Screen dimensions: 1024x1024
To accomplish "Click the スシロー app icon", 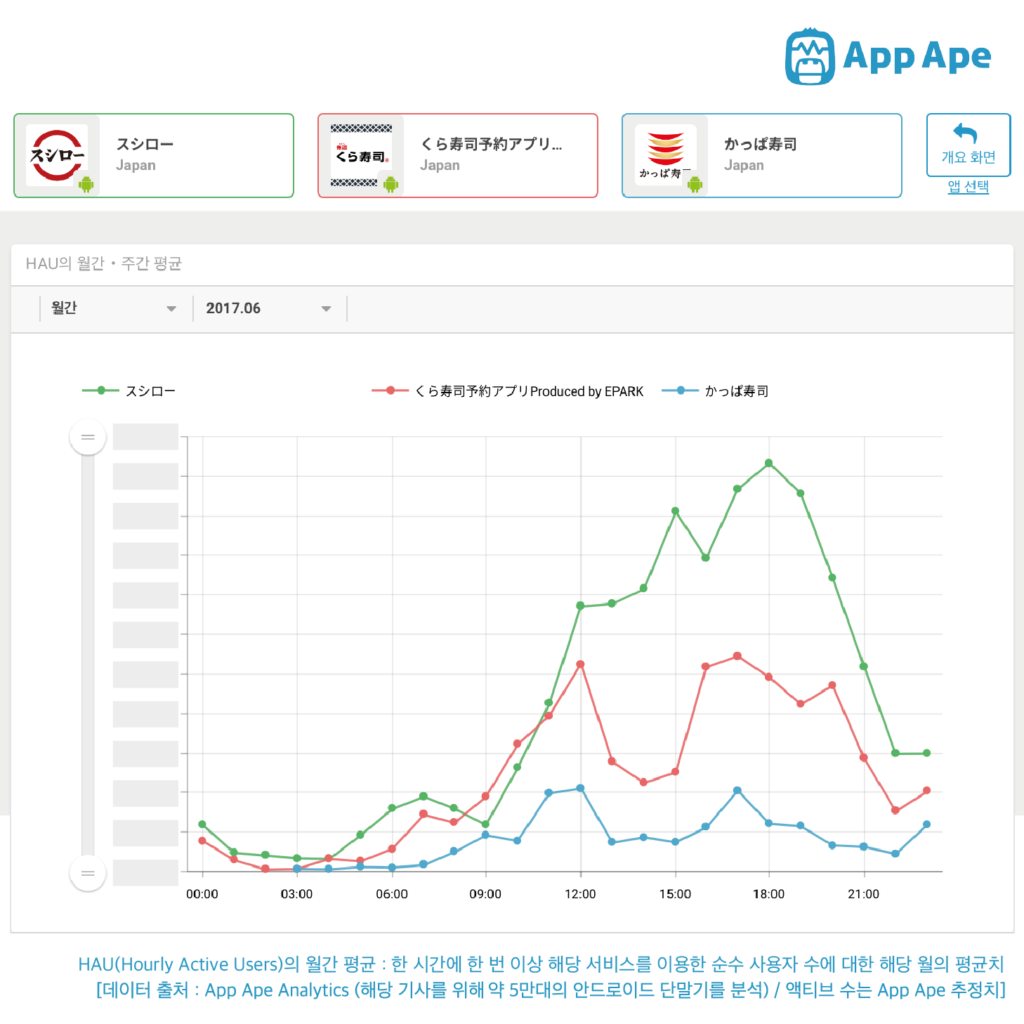I will click(x=57, y=155).
